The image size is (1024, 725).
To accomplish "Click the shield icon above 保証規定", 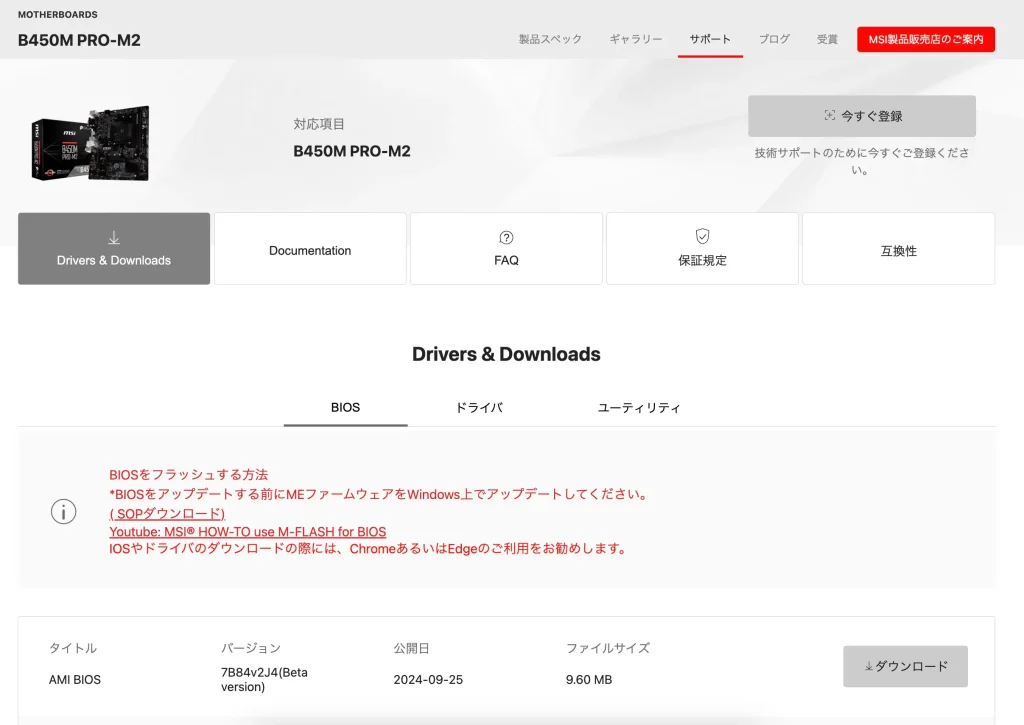I will 702,239.
